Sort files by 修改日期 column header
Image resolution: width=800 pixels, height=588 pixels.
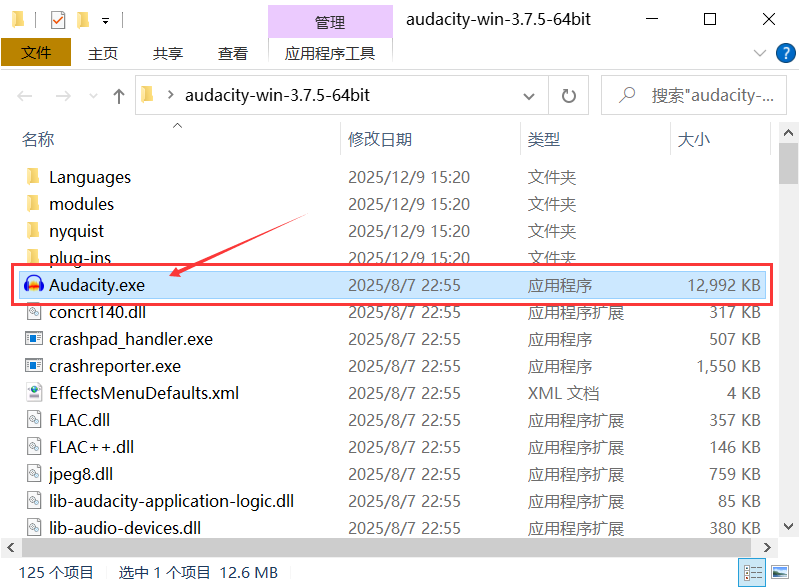point(380,139)
